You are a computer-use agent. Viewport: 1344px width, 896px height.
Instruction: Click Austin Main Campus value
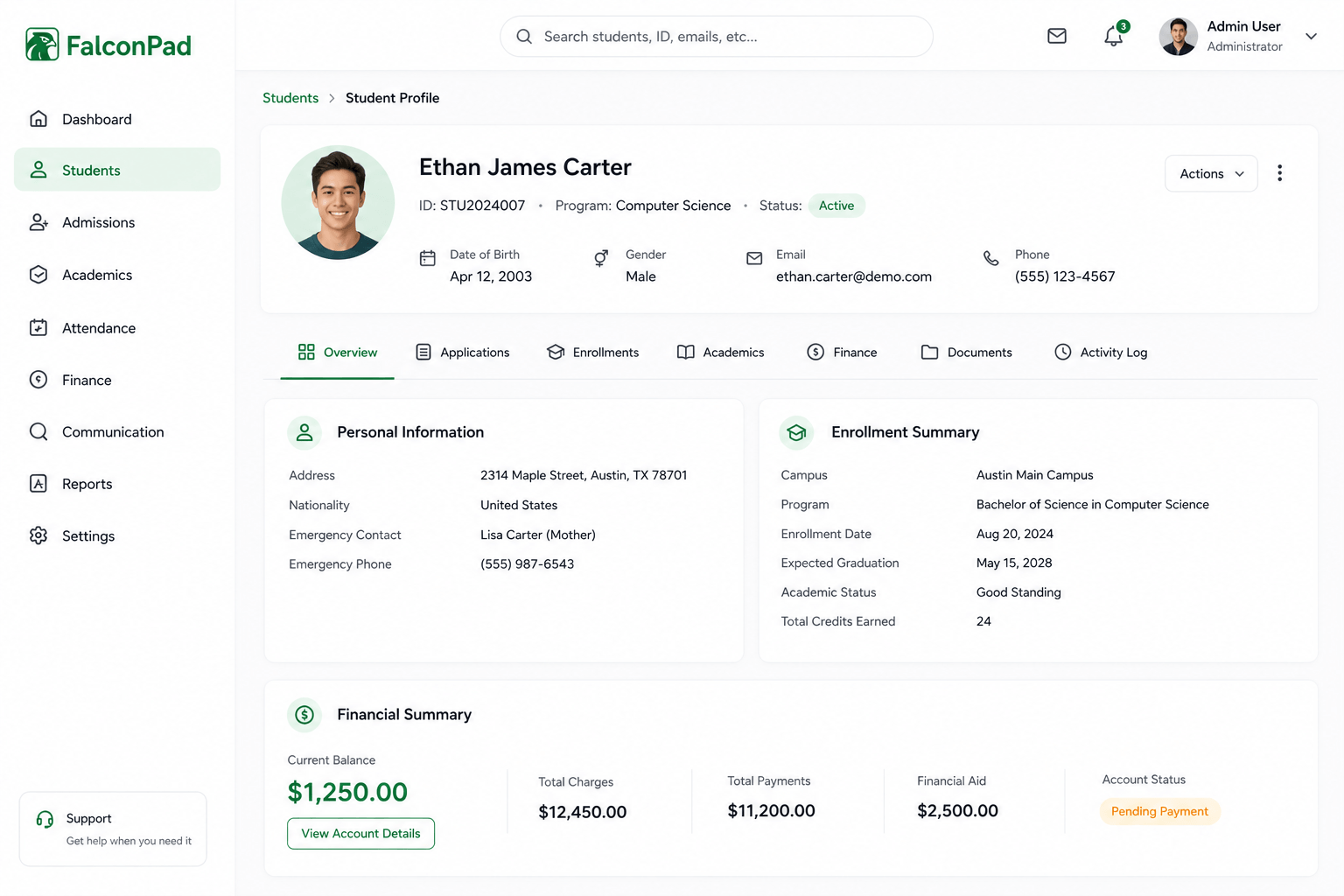click(1035, 475)
